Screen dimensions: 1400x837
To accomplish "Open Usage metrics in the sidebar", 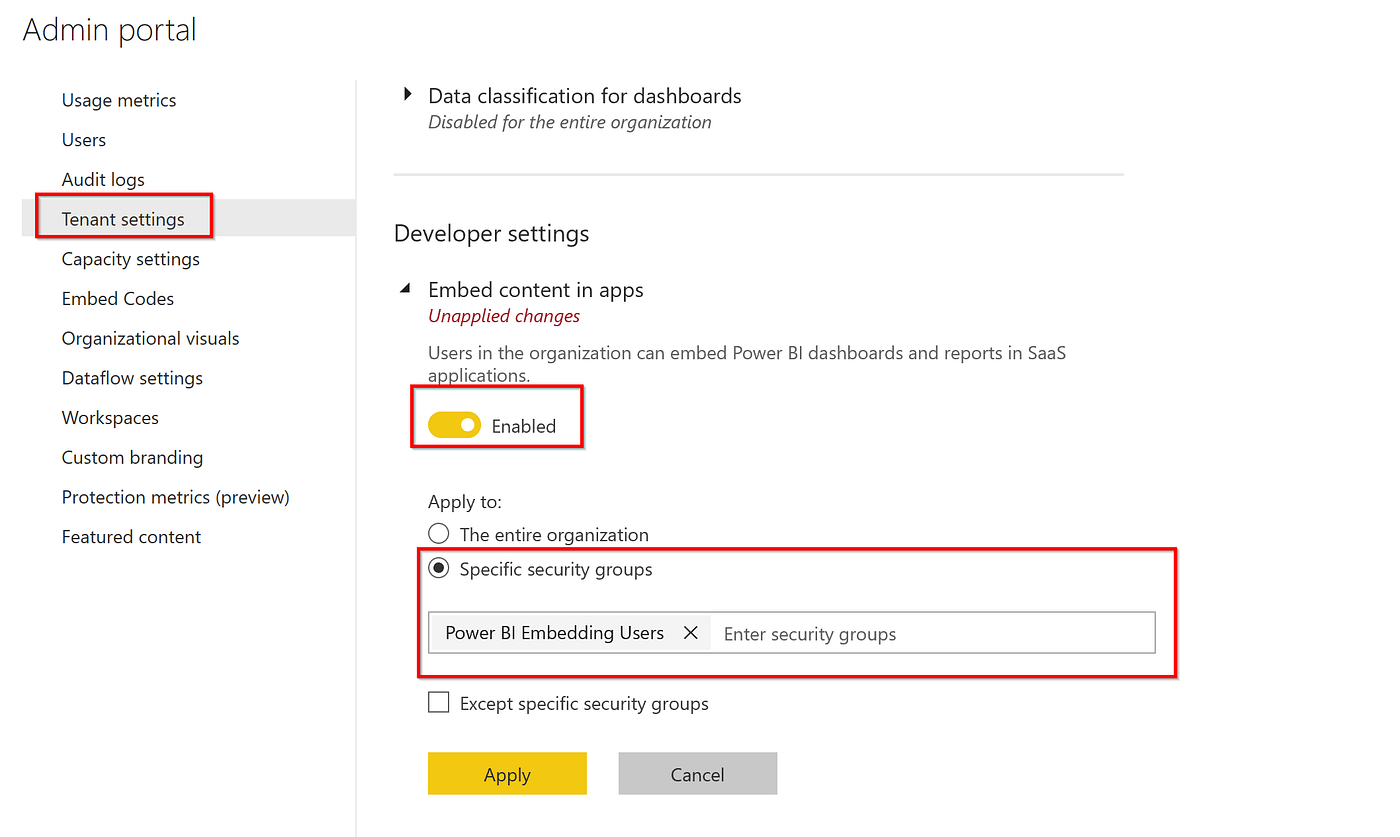I will point(119,100).
